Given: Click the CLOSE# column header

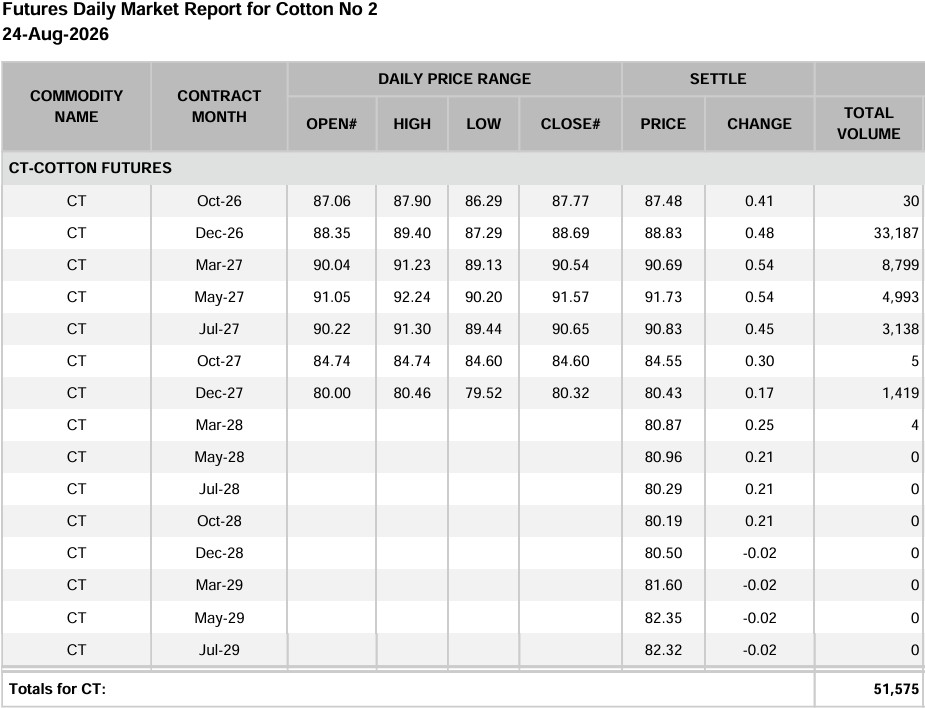Looking at the screenshot, I should point(570,124).
